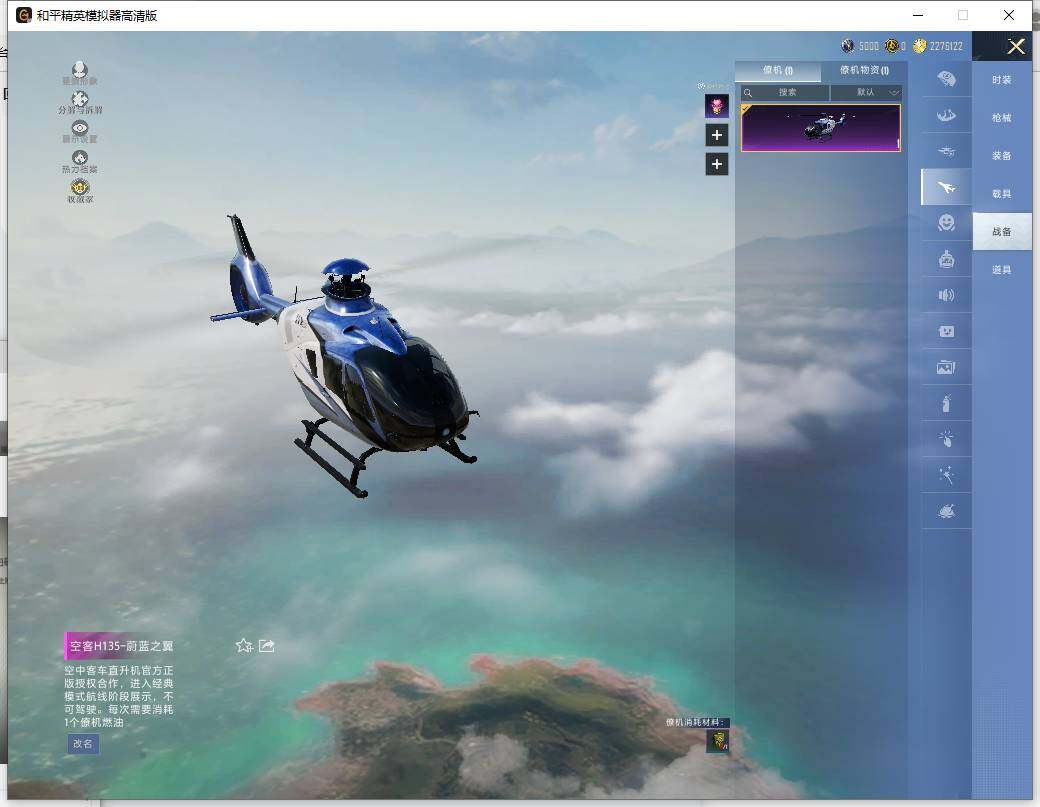Select the spray can category icon
Image resolution: width=1040 pixels, height=807 pixels.
tap(946, 403)
